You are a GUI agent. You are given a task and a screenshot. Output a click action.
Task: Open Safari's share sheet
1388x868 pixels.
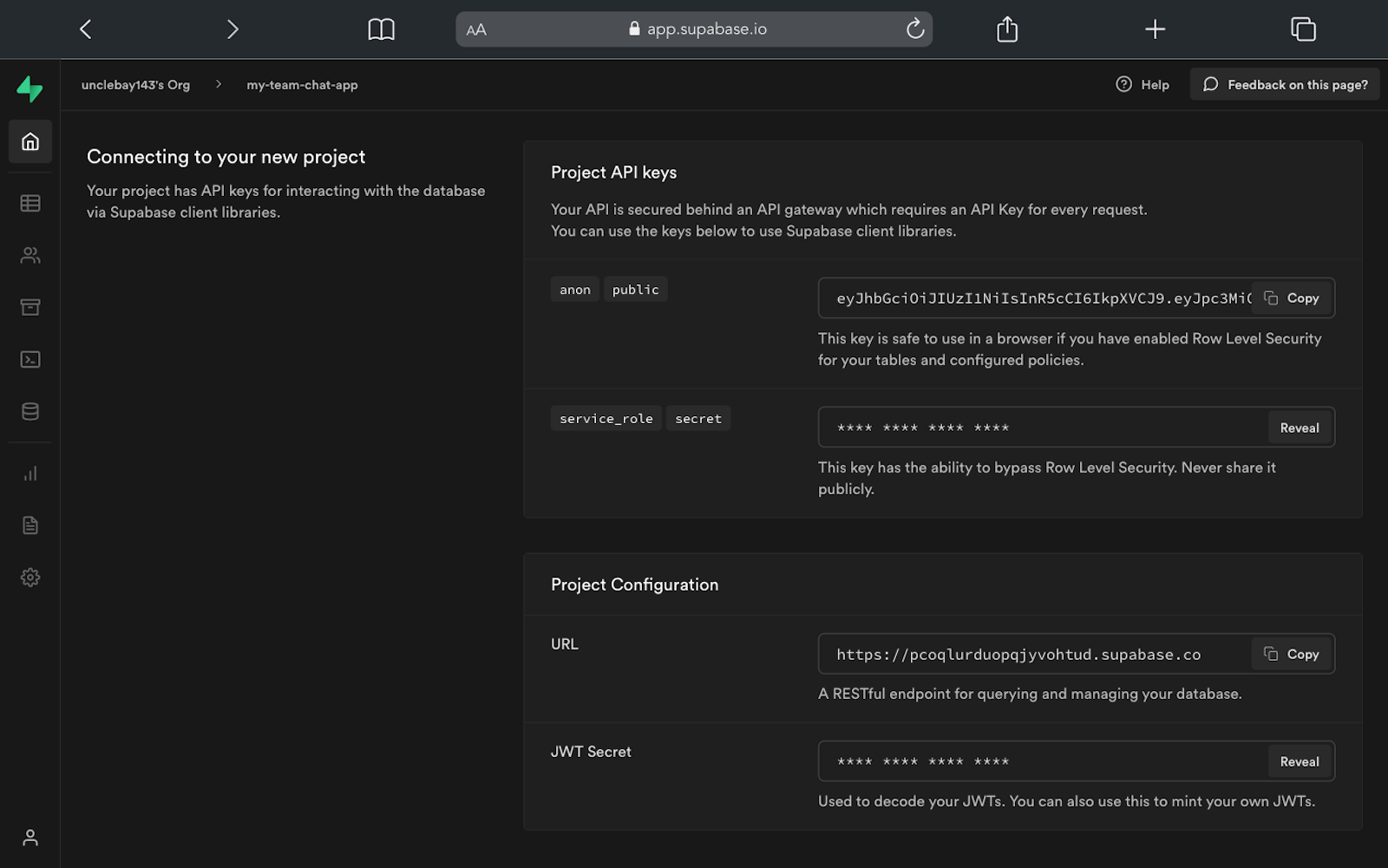click(x=1006, y=29)
